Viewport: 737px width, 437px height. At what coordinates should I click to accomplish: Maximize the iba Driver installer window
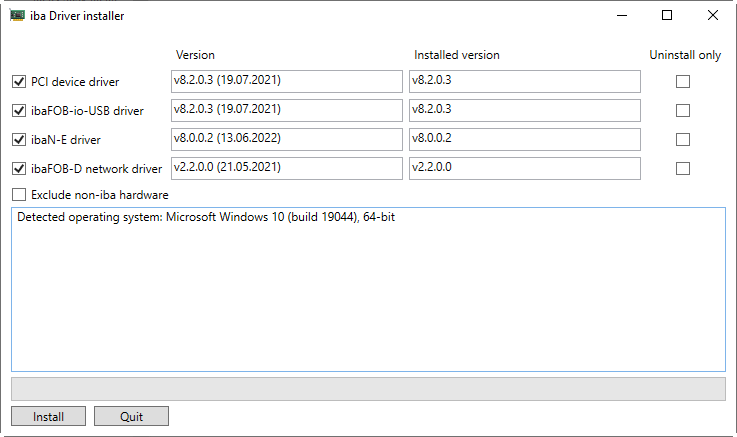coord(667,15)
